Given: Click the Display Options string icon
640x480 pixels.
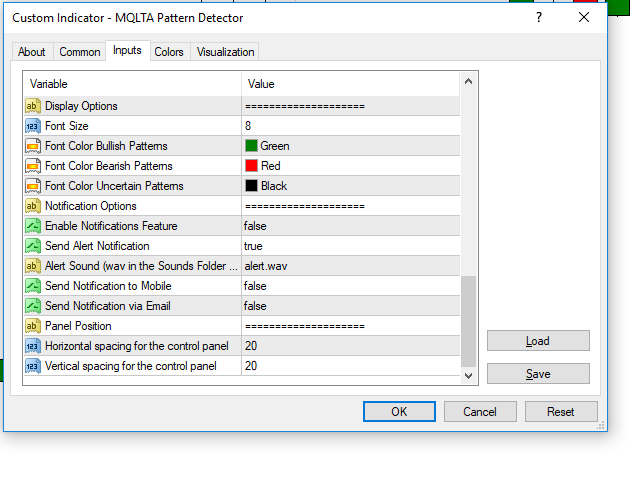Looking at the screenshot, I should click(x=33, y=106).
